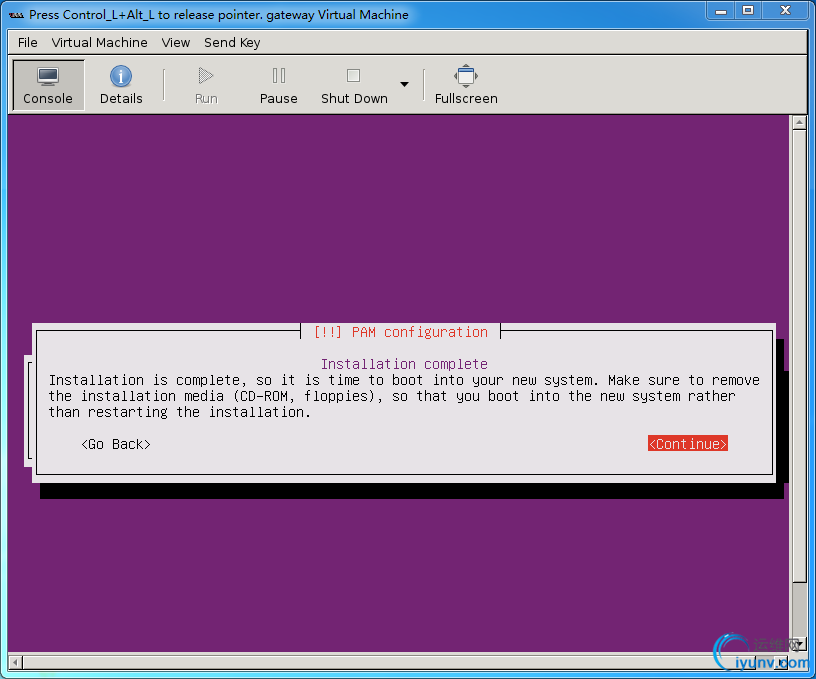Viewport: 816px width, 679px height.
Task: Expand the Shut Down dropdown arrow
Action: (404, 84)
